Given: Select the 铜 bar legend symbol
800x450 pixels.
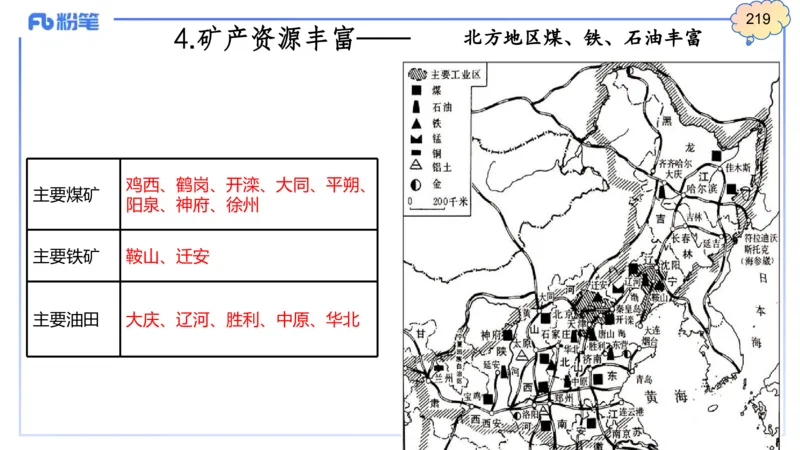Looking at the screenshot, I should pyautogui.click(x=416, y=153).
